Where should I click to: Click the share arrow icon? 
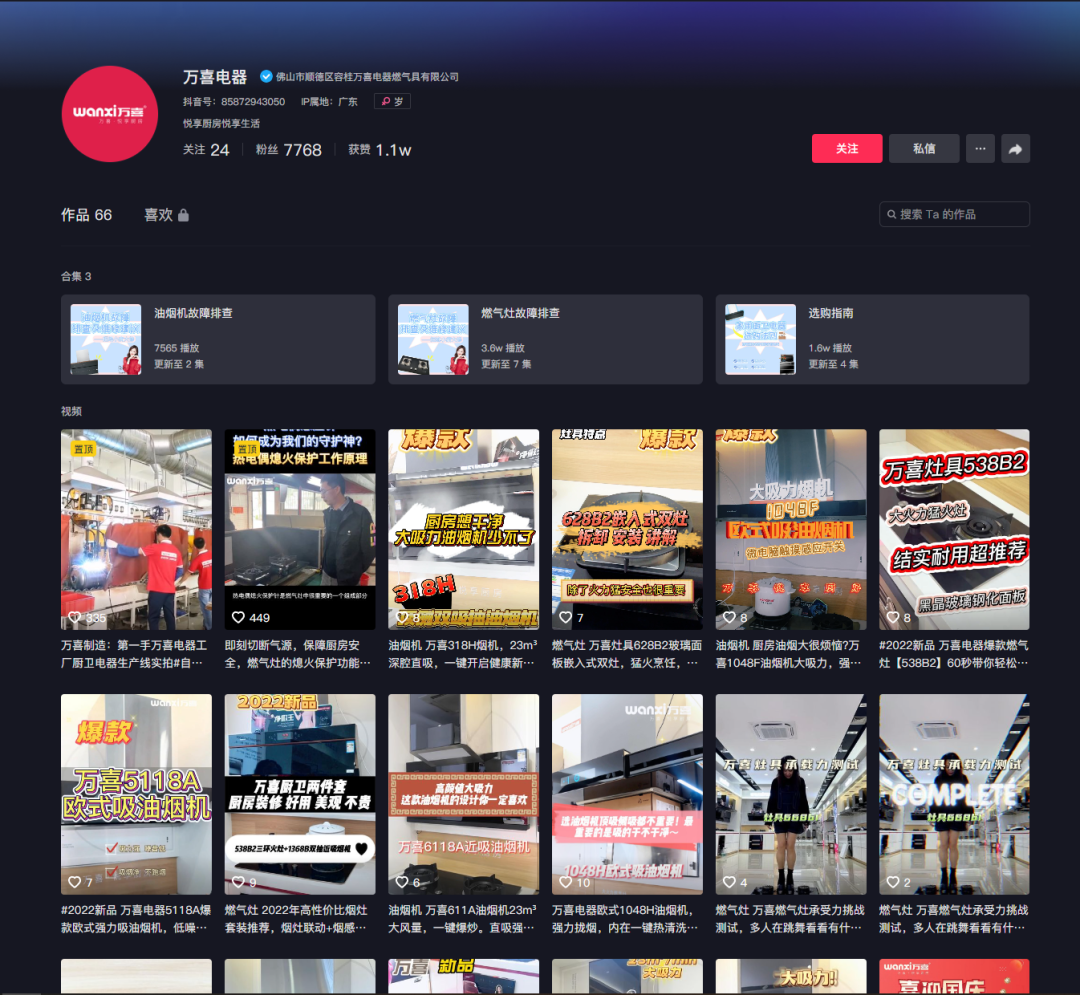point(1015,149)
